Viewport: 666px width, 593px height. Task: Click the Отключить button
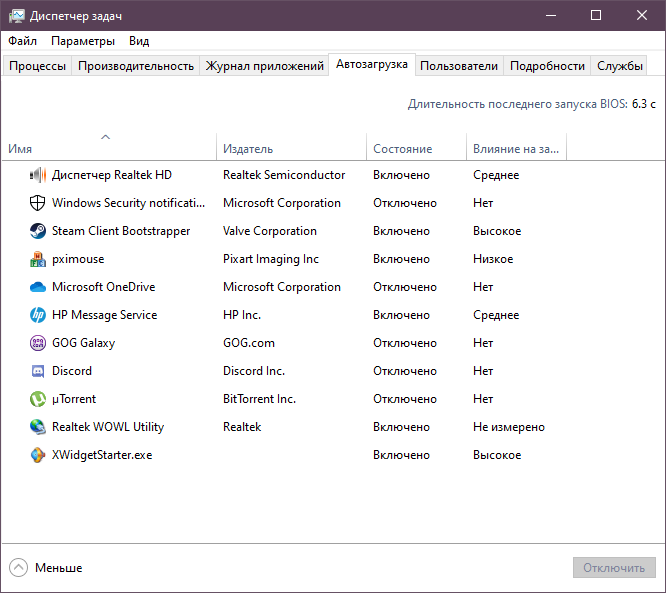(614, 568)
